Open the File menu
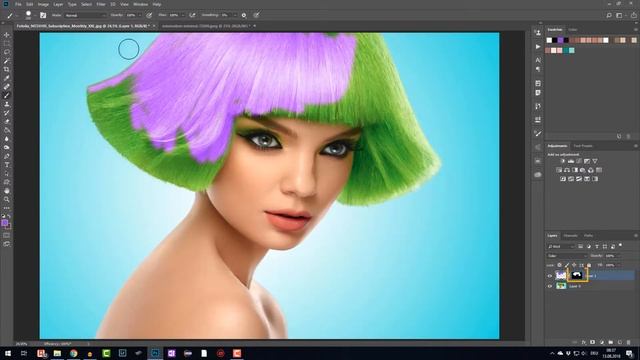Viewport: 640px width, 360px height. (x=18, y=4)
